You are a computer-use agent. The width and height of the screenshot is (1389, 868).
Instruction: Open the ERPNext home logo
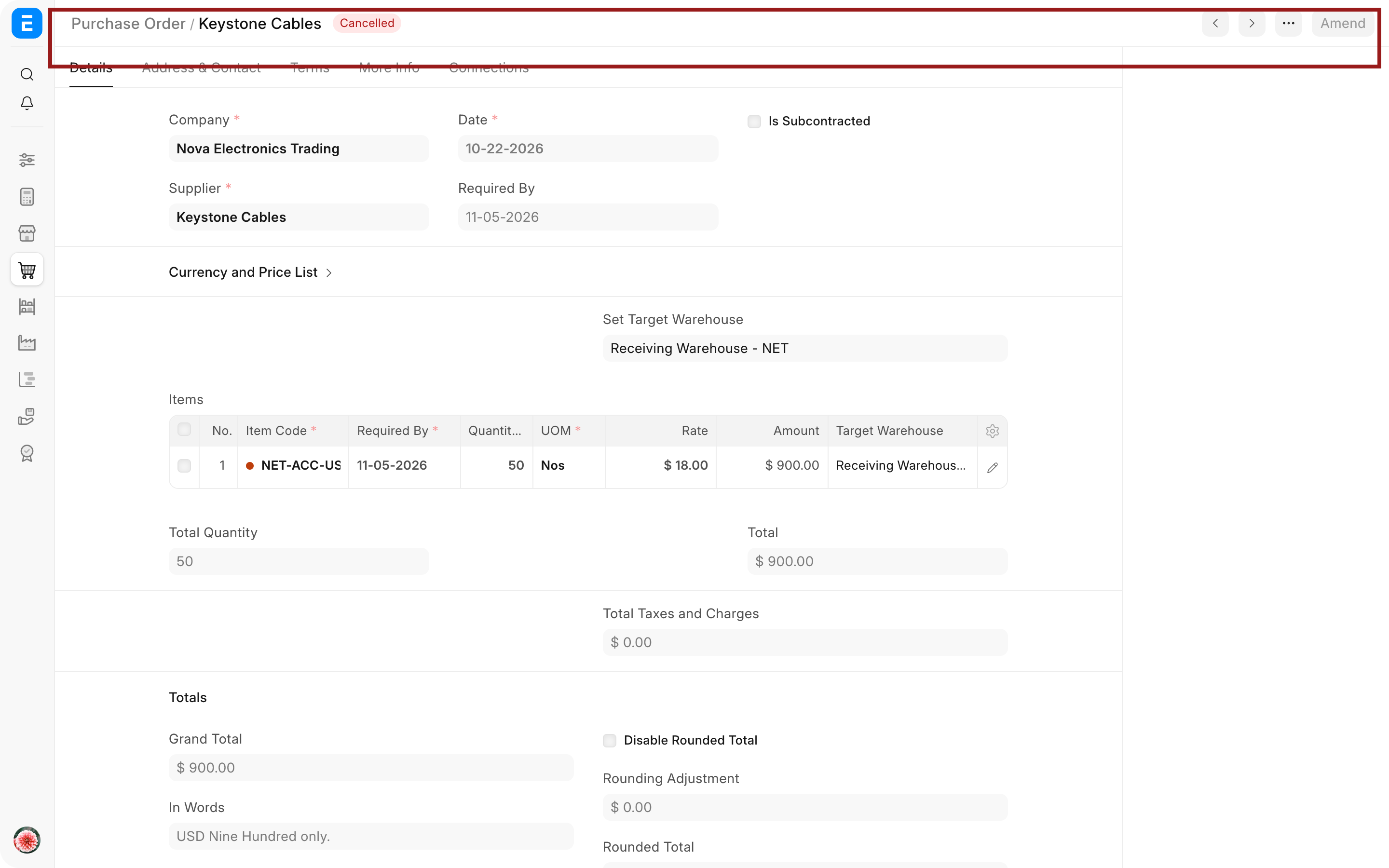pos(27,24)
